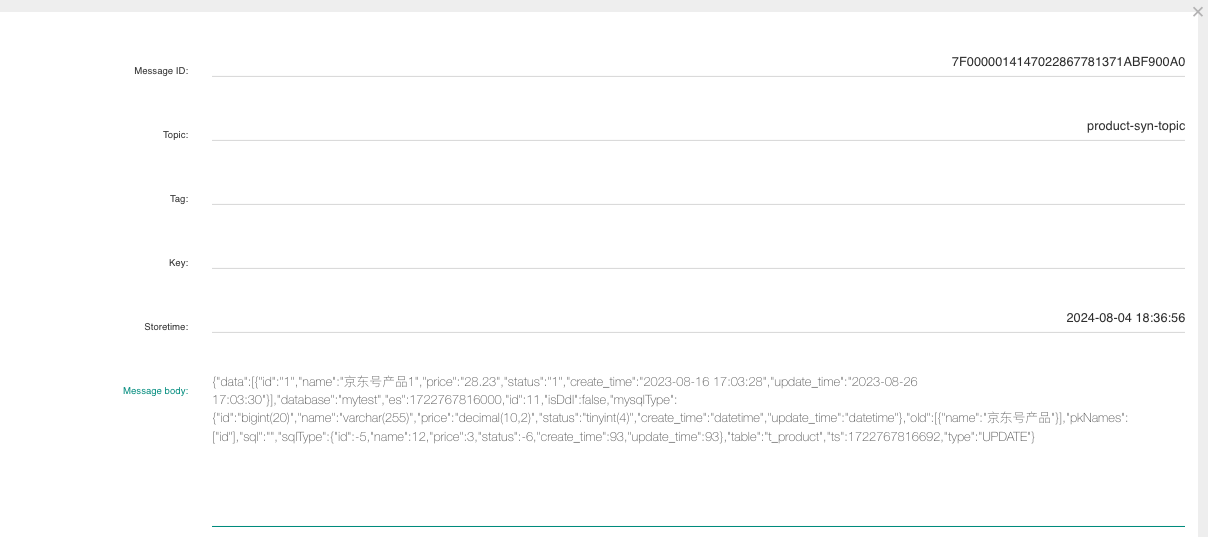
Task: Focus the empty Key field
Action: (x=697, y=255)
